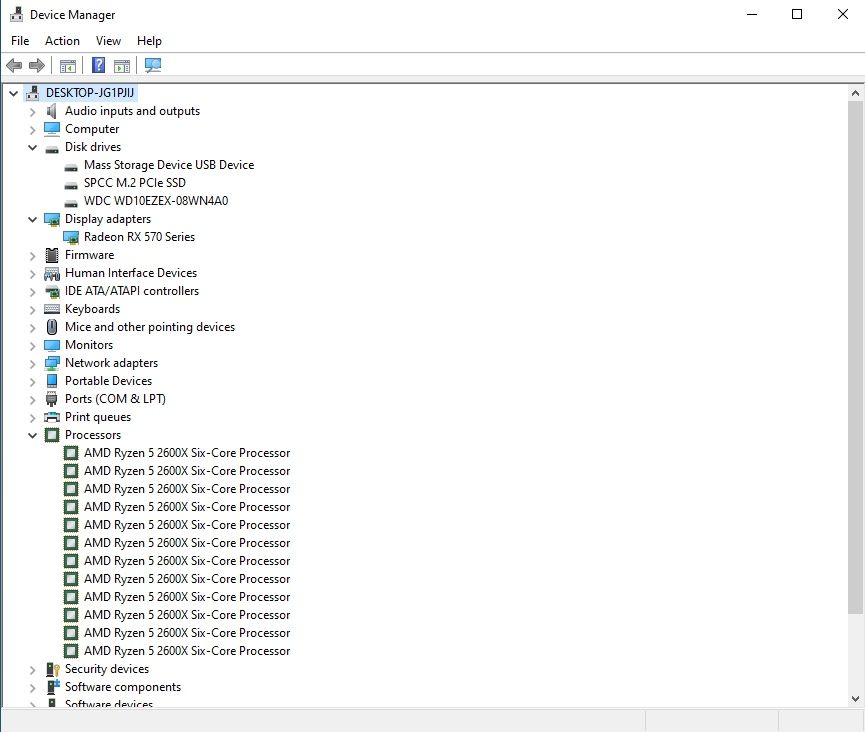
Task: Click the Disk drives category icon
Action: [x=52, y=148]
